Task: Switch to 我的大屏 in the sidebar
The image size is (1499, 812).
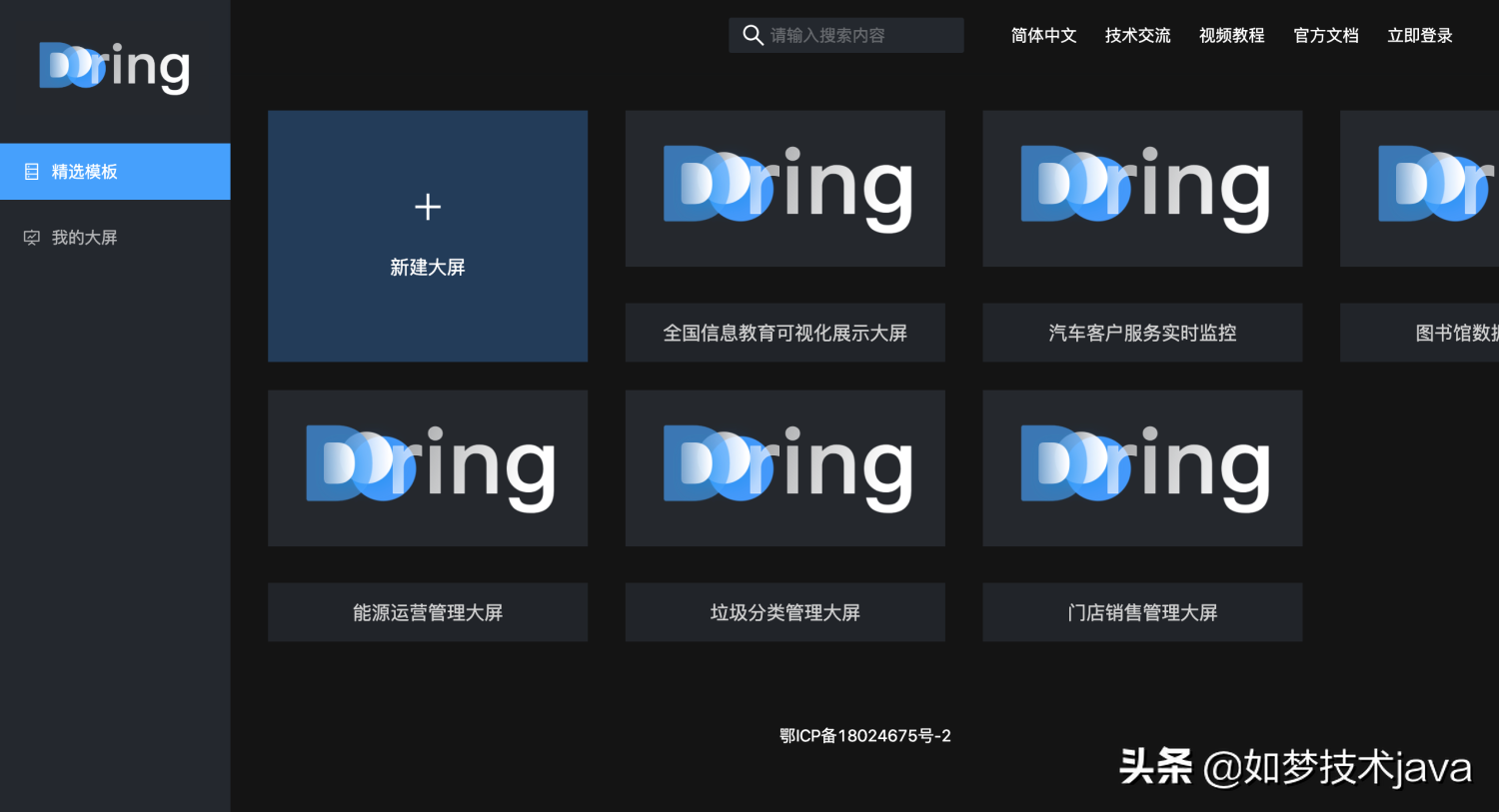Action: point(115,238)
